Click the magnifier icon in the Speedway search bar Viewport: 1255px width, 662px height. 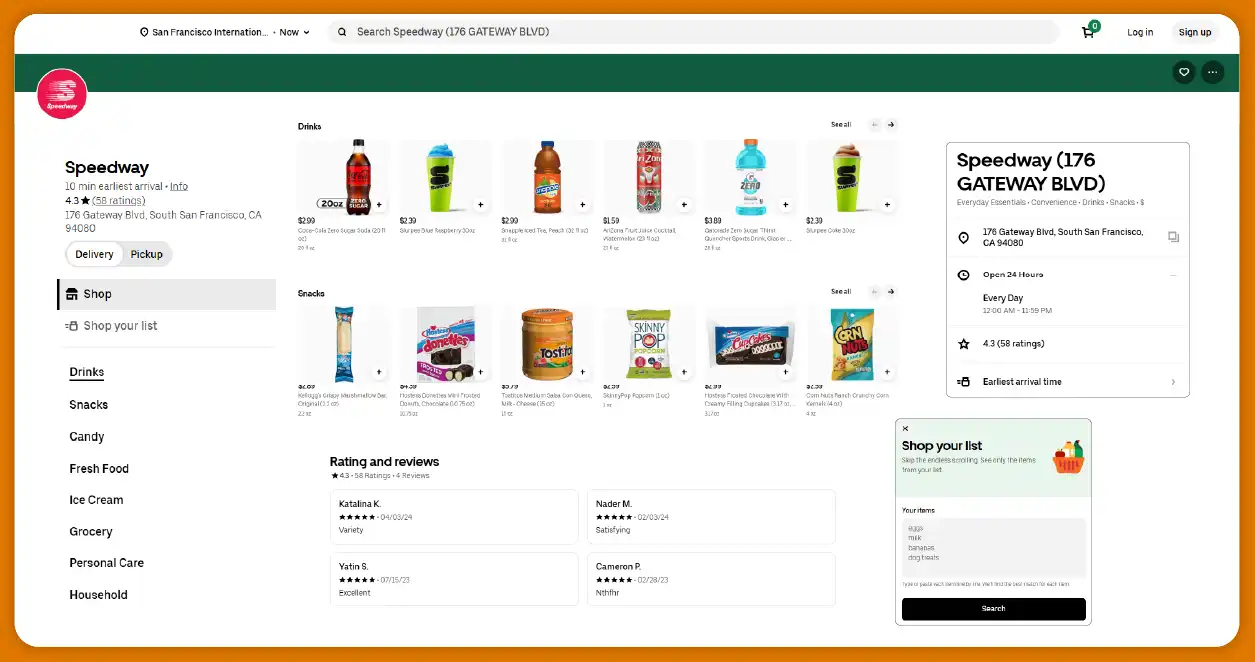click(x=341, y=31)
